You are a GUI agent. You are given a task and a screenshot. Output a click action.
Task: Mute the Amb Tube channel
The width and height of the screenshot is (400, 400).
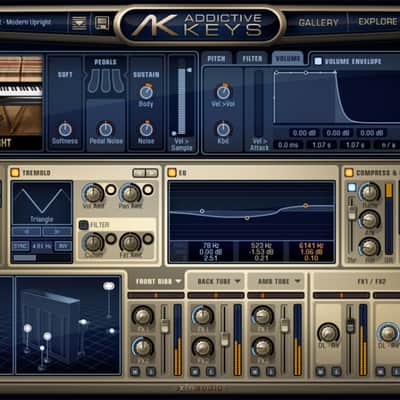255,371
